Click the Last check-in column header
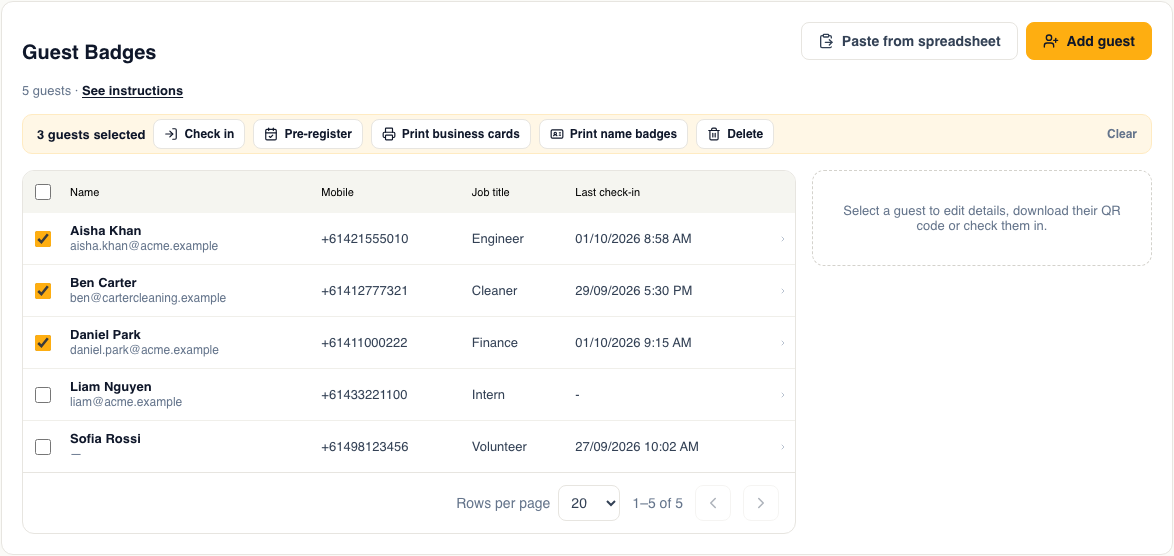 (x=607, y=192)
